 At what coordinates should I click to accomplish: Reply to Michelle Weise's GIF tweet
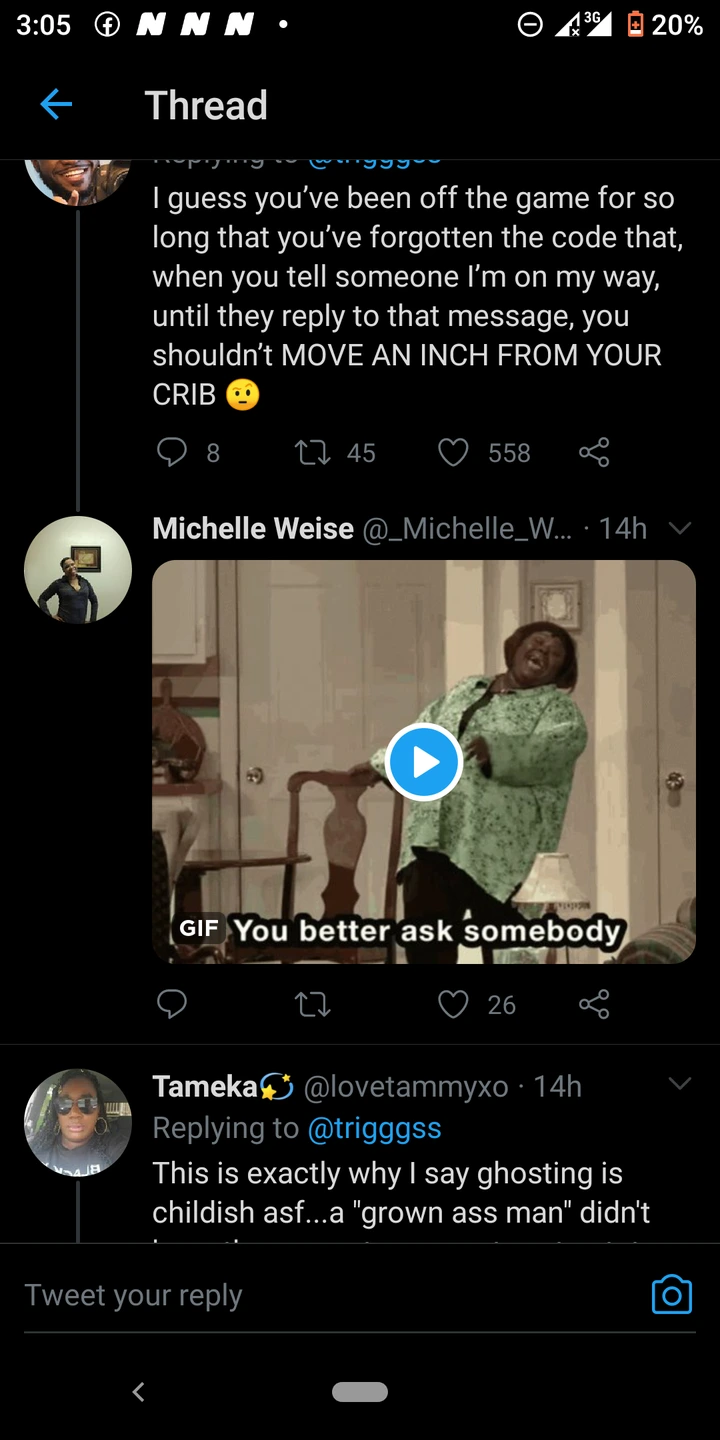172,1004
